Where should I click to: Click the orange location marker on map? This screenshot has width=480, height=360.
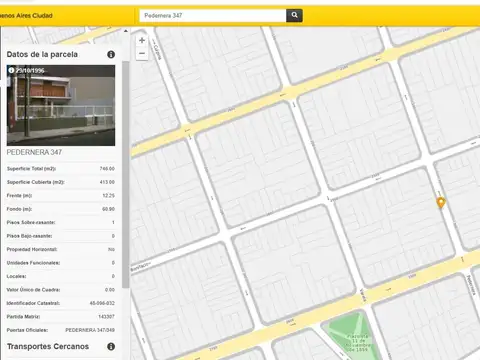click(441, 202)
